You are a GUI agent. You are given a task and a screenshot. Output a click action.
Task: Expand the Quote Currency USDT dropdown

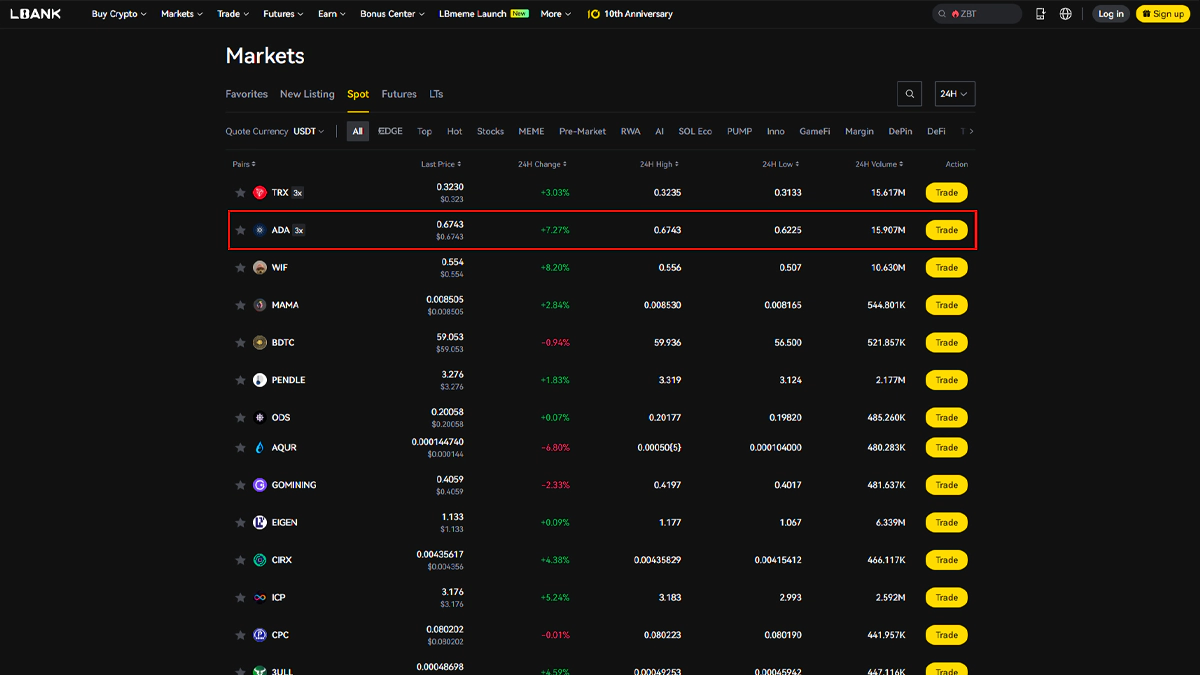[x=308, y=131]
